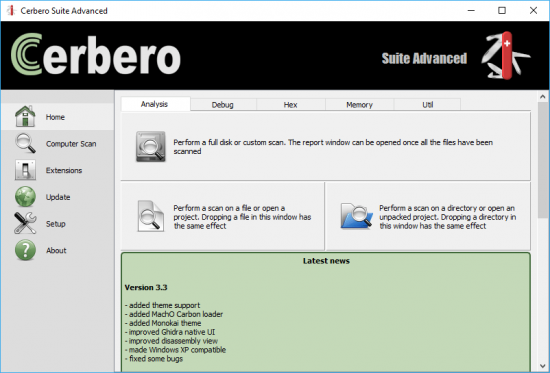550x373 pixels.
Task: Click the directory scan folder icon
Action: pos(356,216)
